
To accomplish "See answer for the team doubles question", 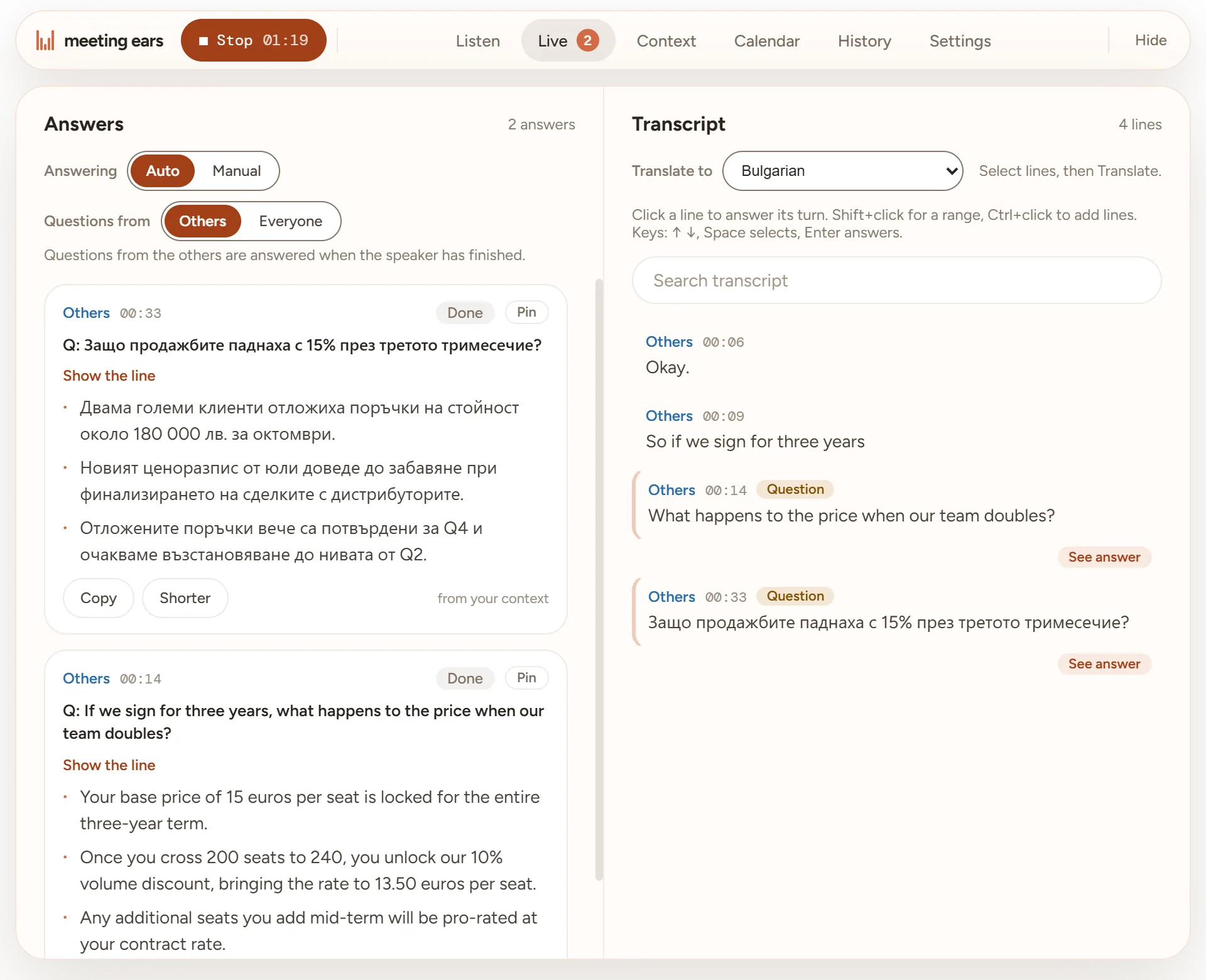I will point(1104,557).
